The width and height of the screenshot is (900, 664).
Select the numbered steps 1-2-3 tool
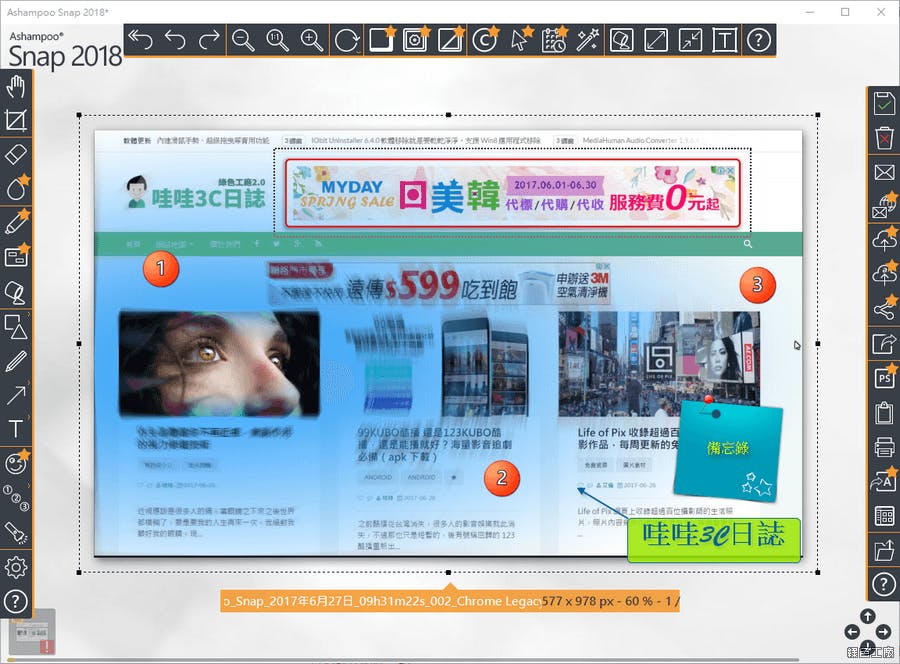pos(15,498)
